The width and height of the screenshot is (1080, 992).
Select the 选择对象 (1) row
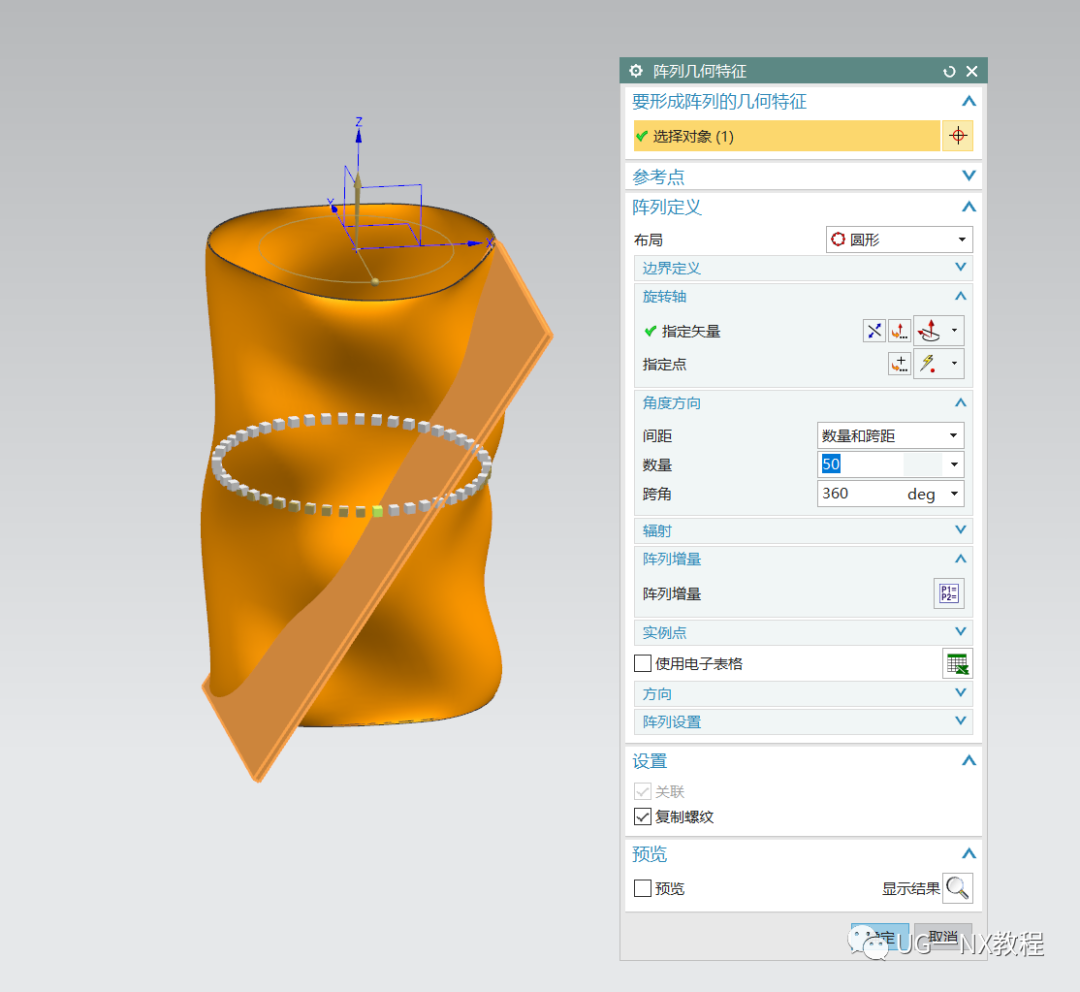click(x=787, y=136)
